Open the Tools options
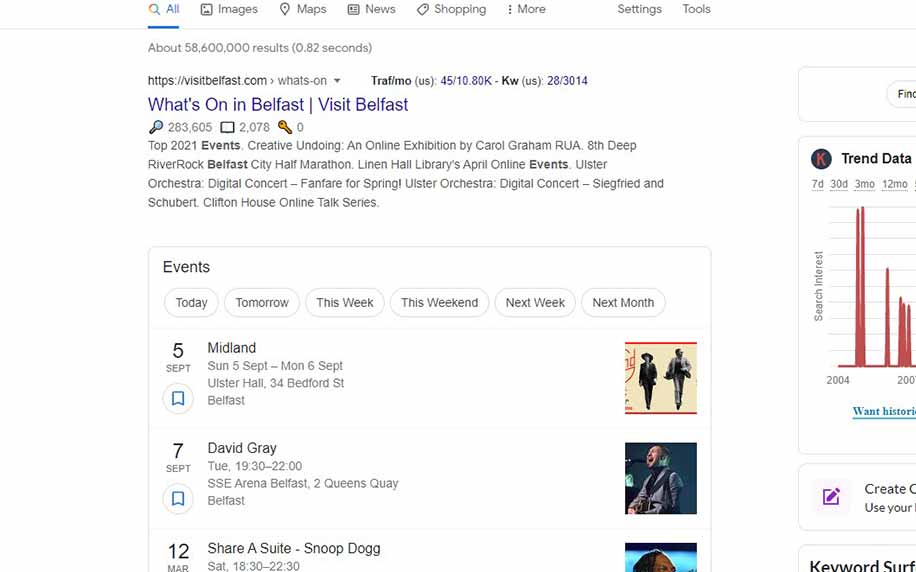This screenshot has height=572, width=916. pyautogui.click(x=696, y=9)
